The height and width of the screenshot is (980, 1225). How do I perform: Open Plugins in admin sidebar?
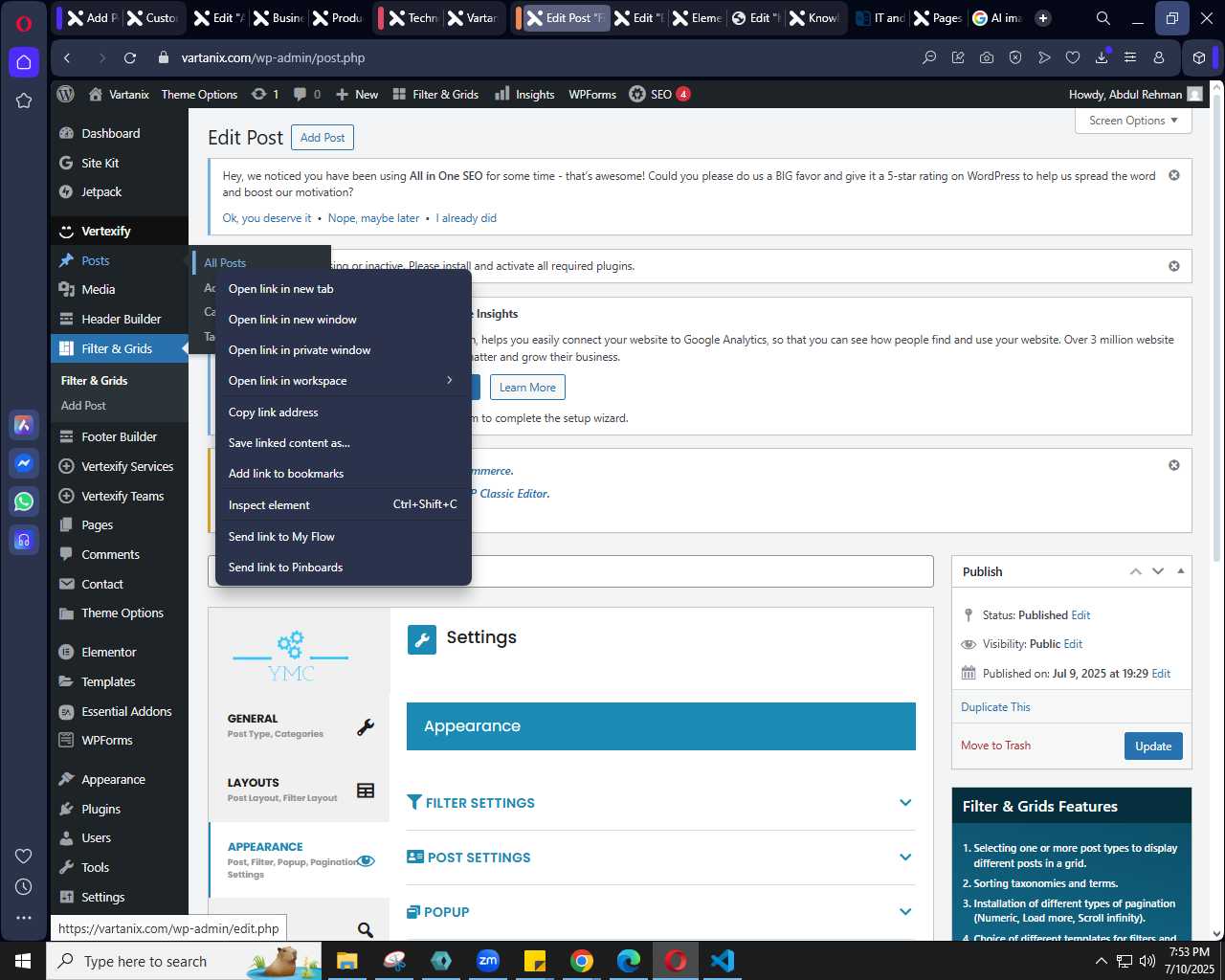coord(100,809)
